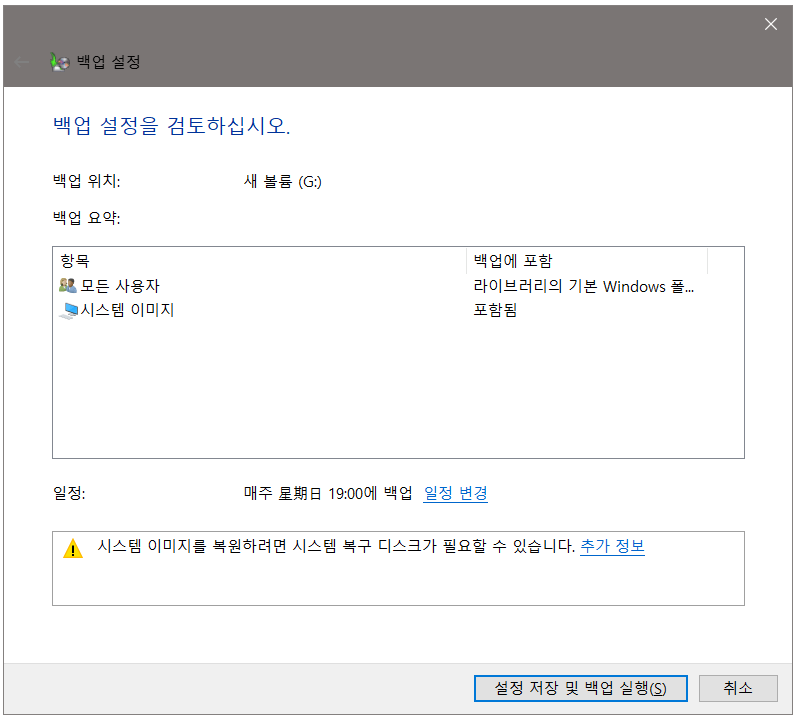Click the 포함됨 value cell

495,310
